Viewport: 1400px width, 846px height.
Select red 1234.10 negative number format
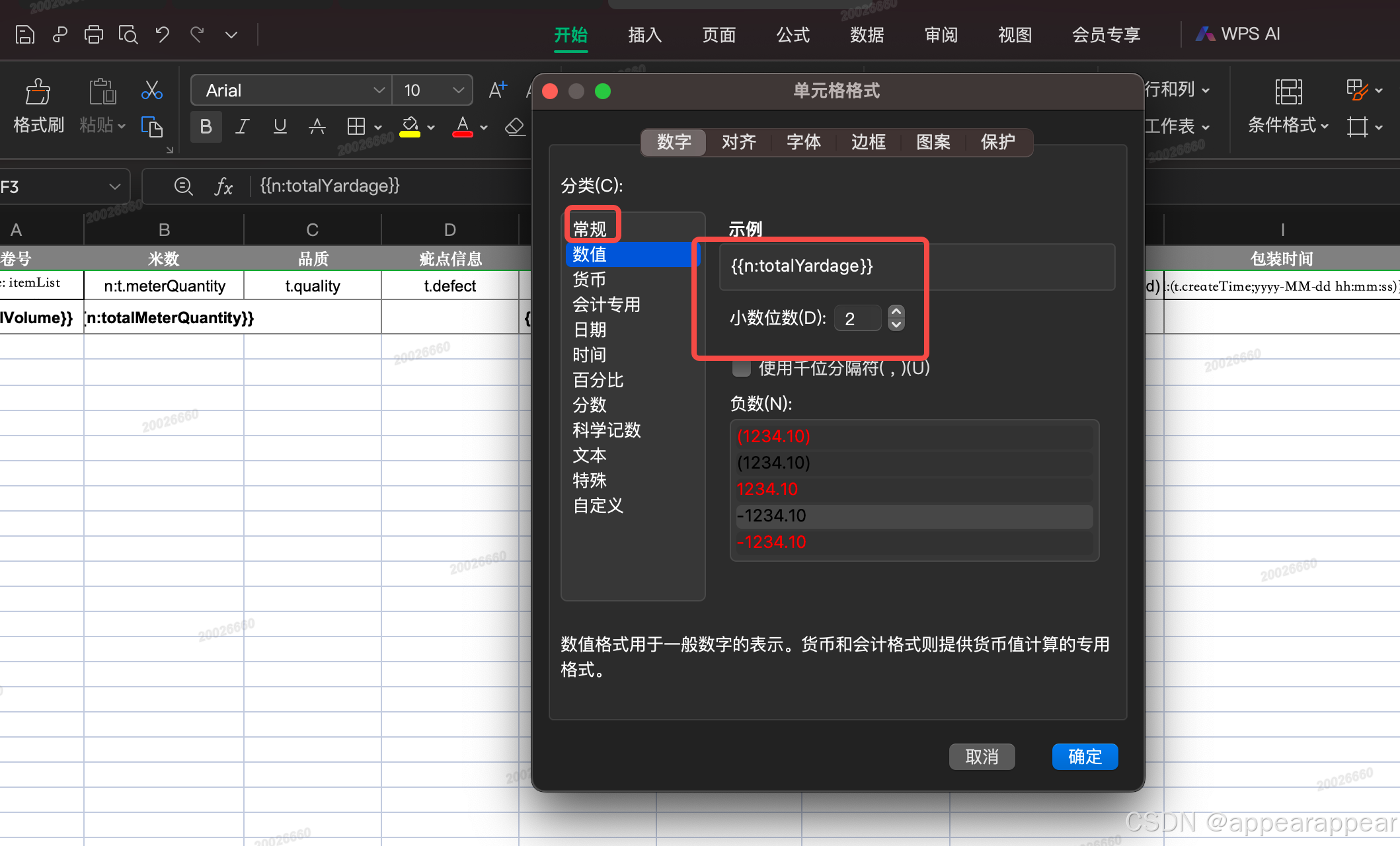click(x=767, y=489)
